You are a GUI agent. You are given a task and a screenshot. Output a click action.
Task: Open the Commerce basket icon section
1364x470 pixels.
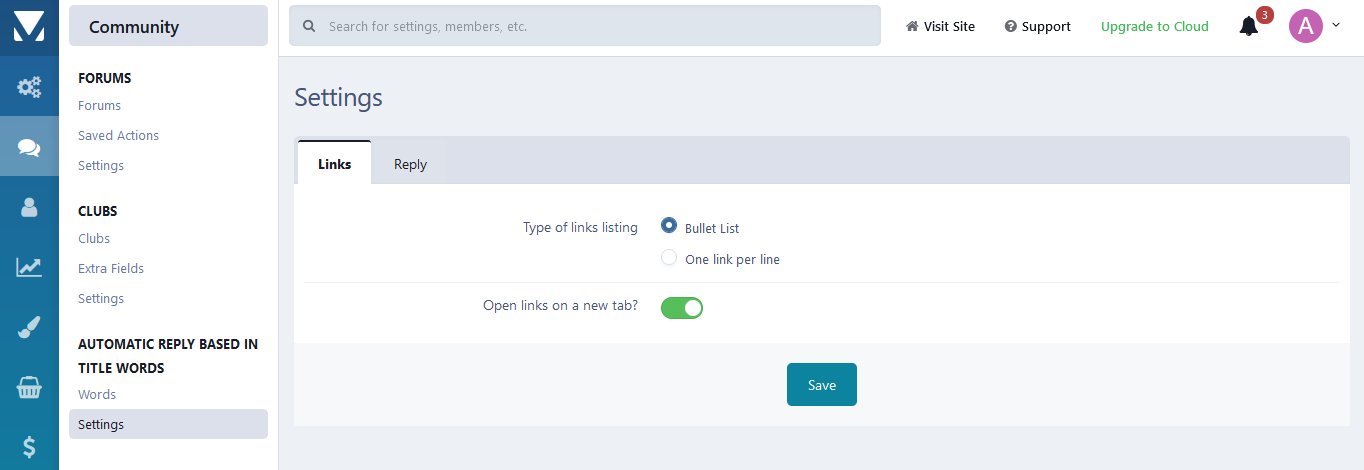(29, 387)
